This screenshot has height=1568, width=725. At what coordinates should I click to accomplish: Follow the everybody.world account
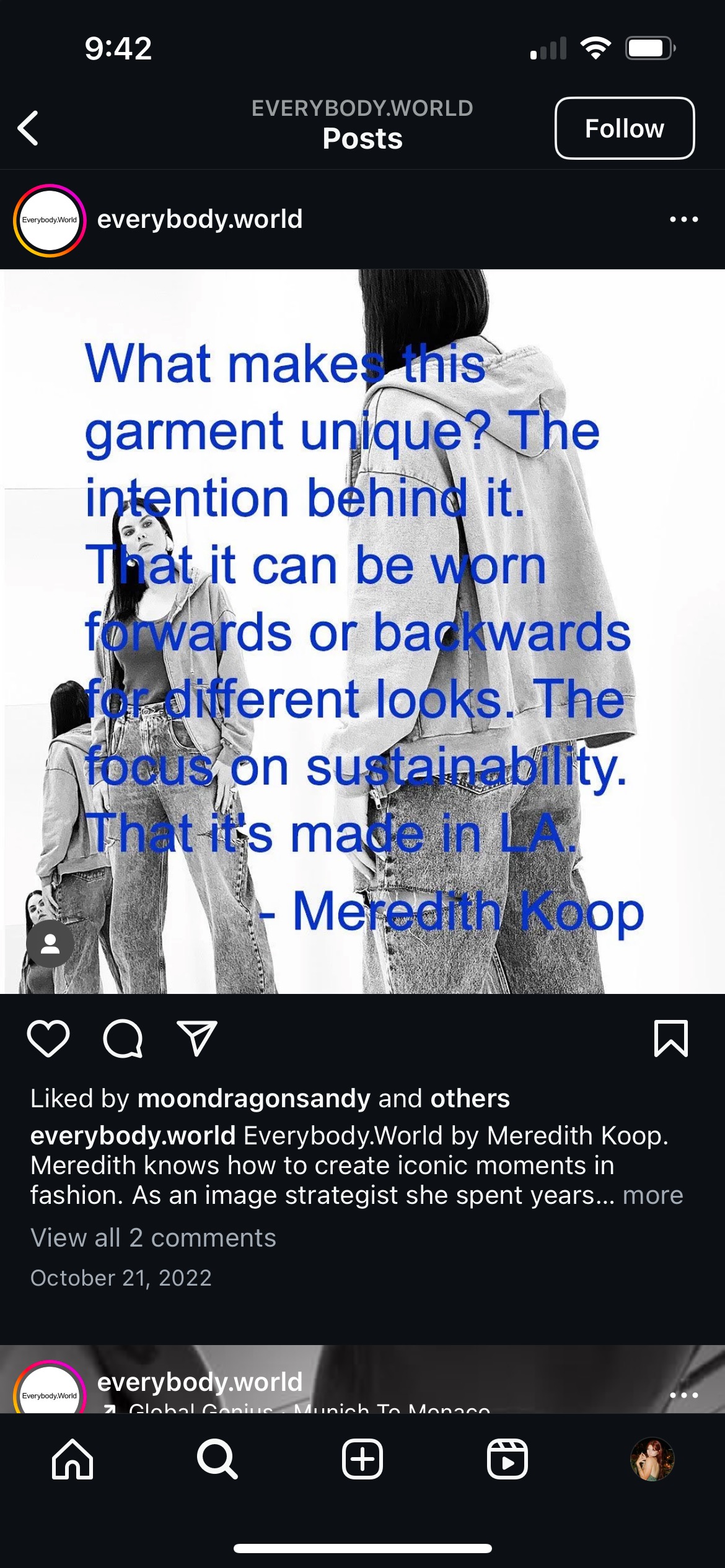[625, 128]
